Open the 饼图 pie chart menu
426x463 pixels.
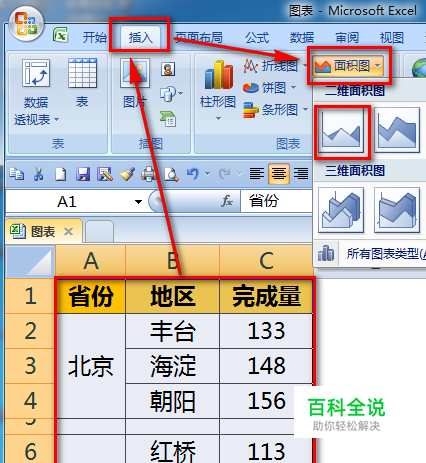click(x=269, y=88)
